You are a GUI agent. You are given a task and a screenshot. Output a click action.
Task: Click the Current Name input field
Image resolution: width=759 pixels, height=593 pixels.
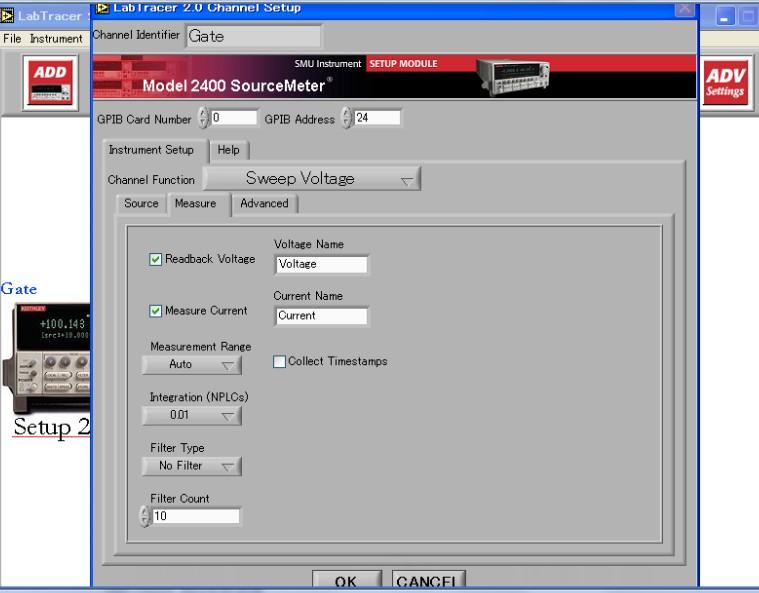(321, 316)
